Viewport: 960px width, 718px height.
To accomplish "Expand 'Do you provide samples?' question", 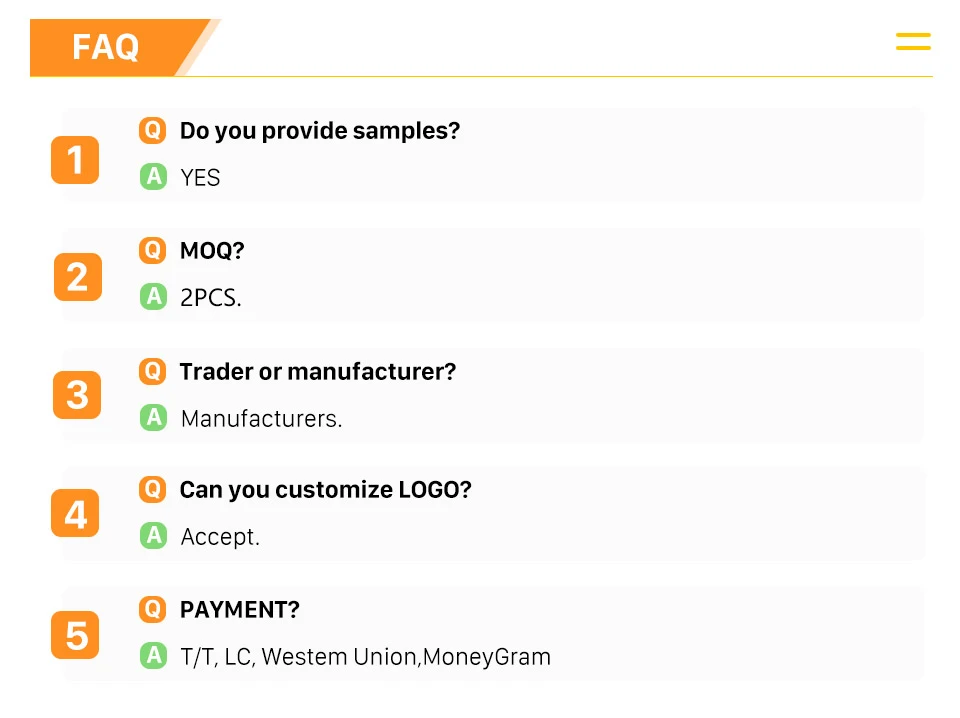I will pyautogui.click(x=319, y=131).
